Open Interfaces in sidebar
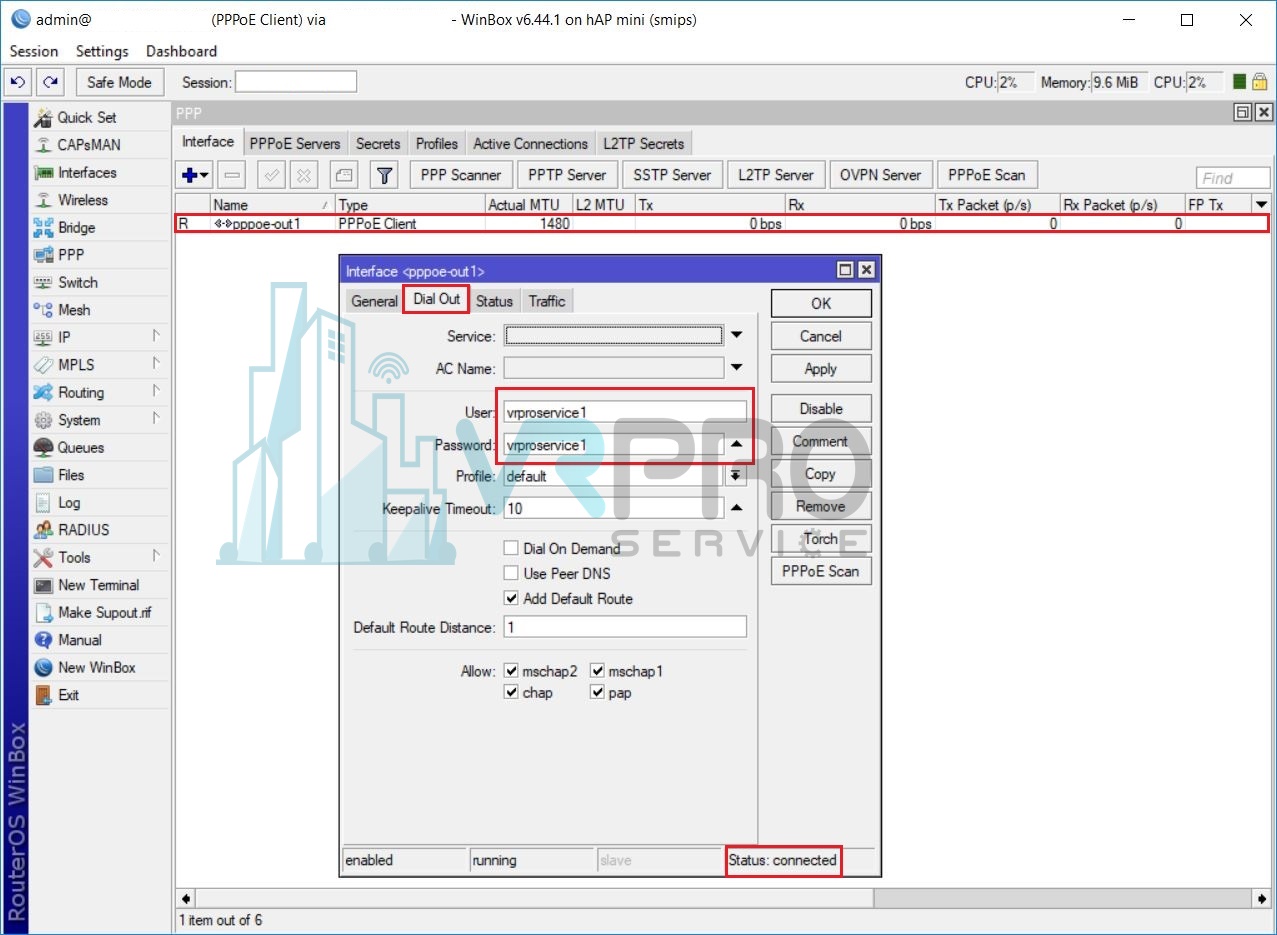This screenshot has height=935, width=1277. (x=87, y=173)
